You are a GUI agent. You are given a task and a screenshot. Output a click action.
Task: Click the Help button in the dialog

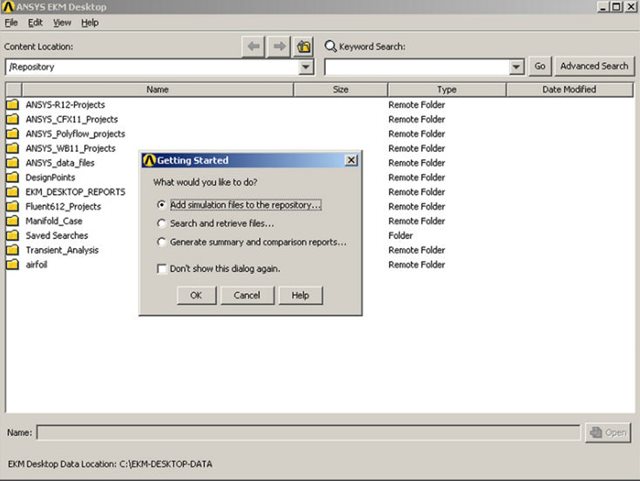click(x=300, y=295)
